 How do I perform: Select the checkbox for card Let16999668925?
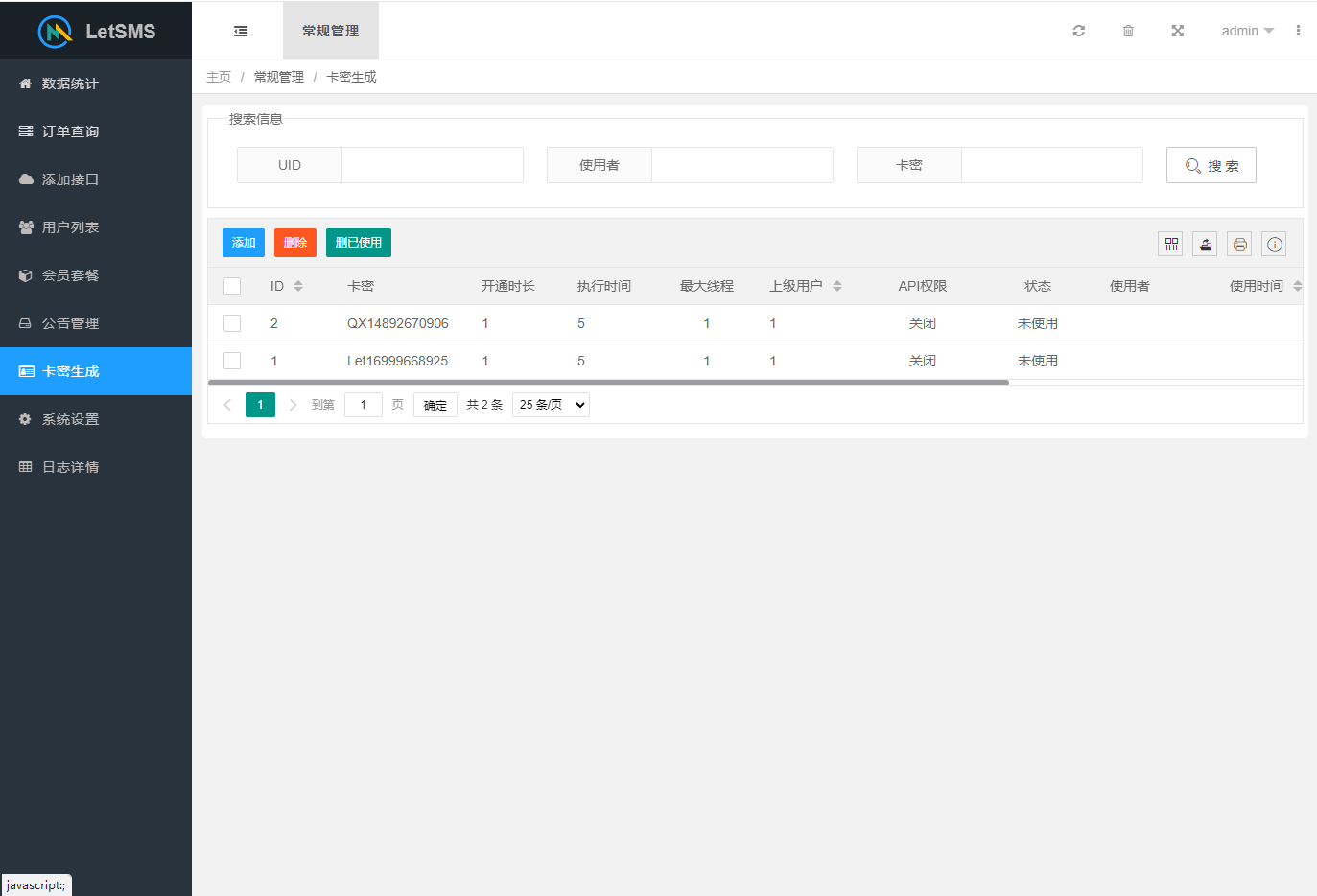[231, 361]
